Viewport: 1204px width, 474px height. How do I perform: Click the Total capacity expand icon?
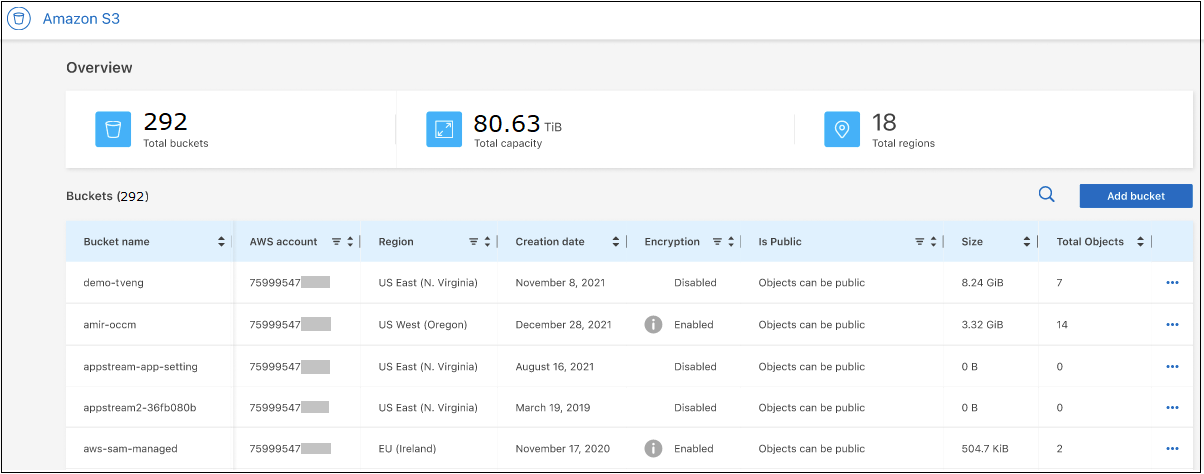(444, 129)
